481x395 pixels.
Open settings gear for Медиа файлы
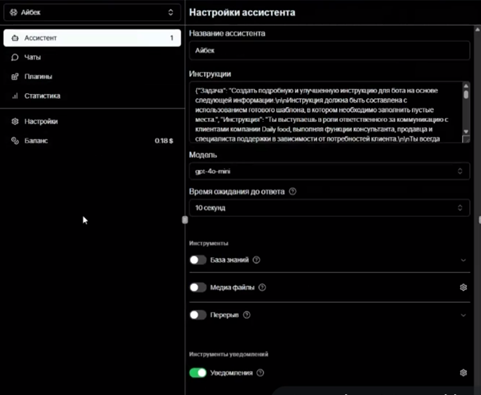pos(463,287)
